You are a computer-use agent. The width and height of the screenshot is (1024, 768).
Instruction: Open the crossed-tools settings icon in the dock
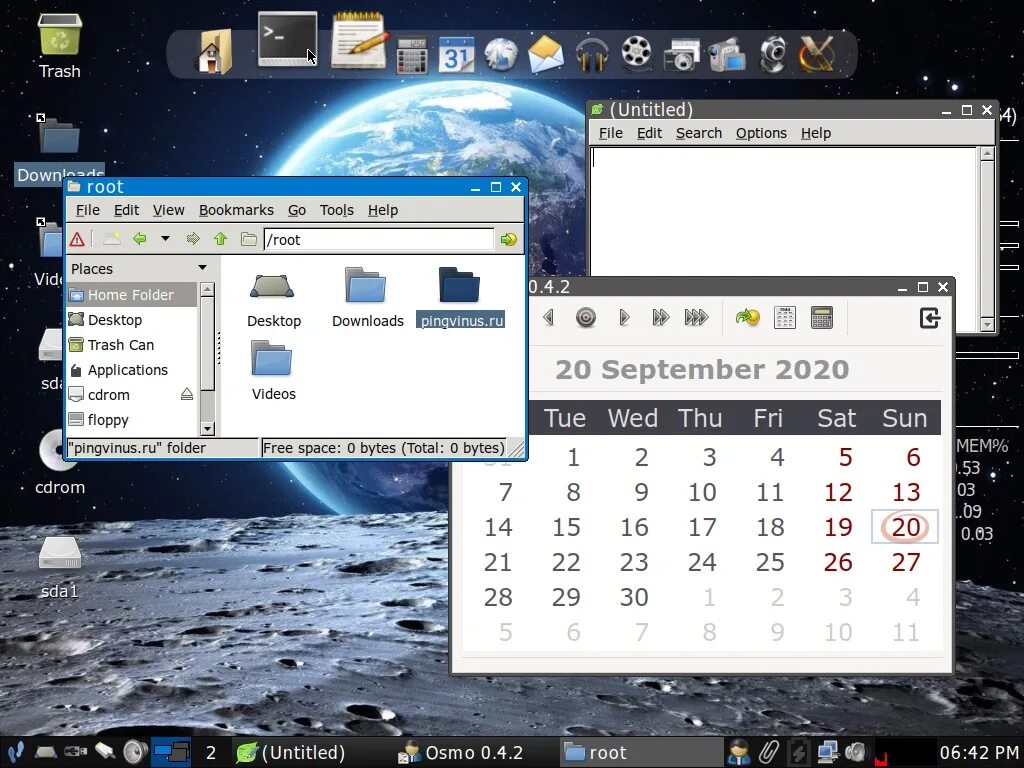point(816,54)
